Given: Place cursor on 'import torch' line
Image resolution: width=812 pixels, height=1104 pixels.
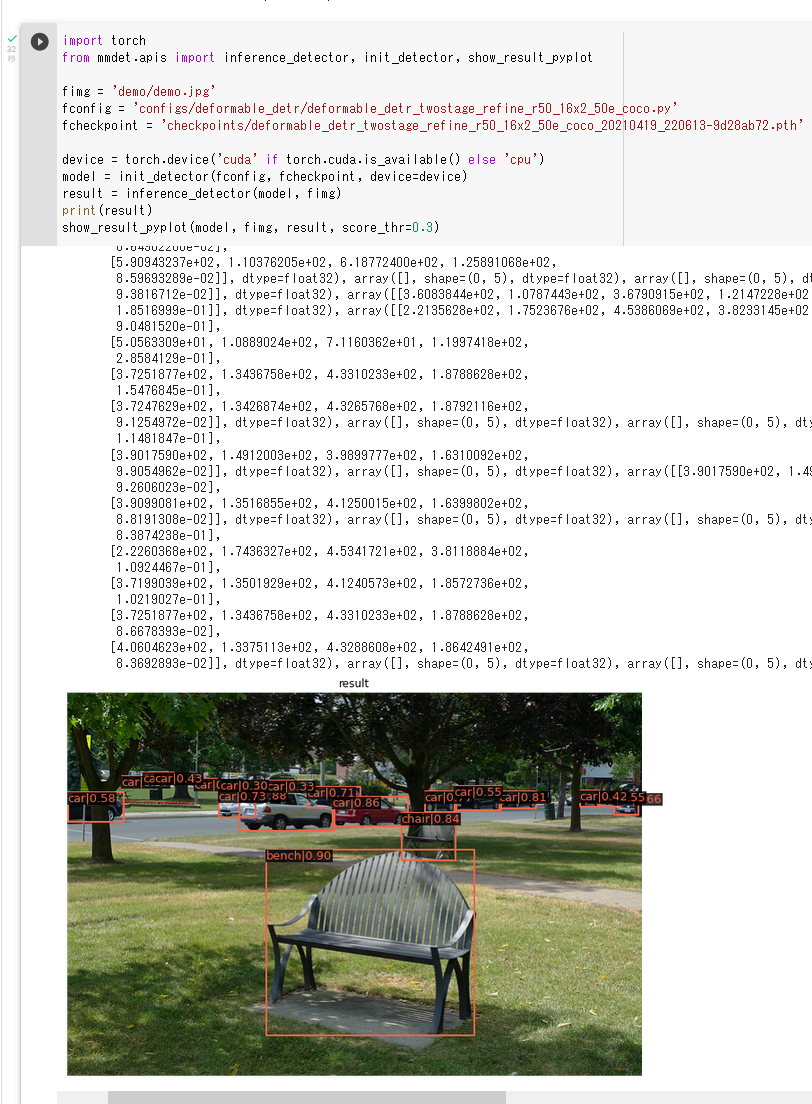Looking at the screenshot, I should coord(104,41).
